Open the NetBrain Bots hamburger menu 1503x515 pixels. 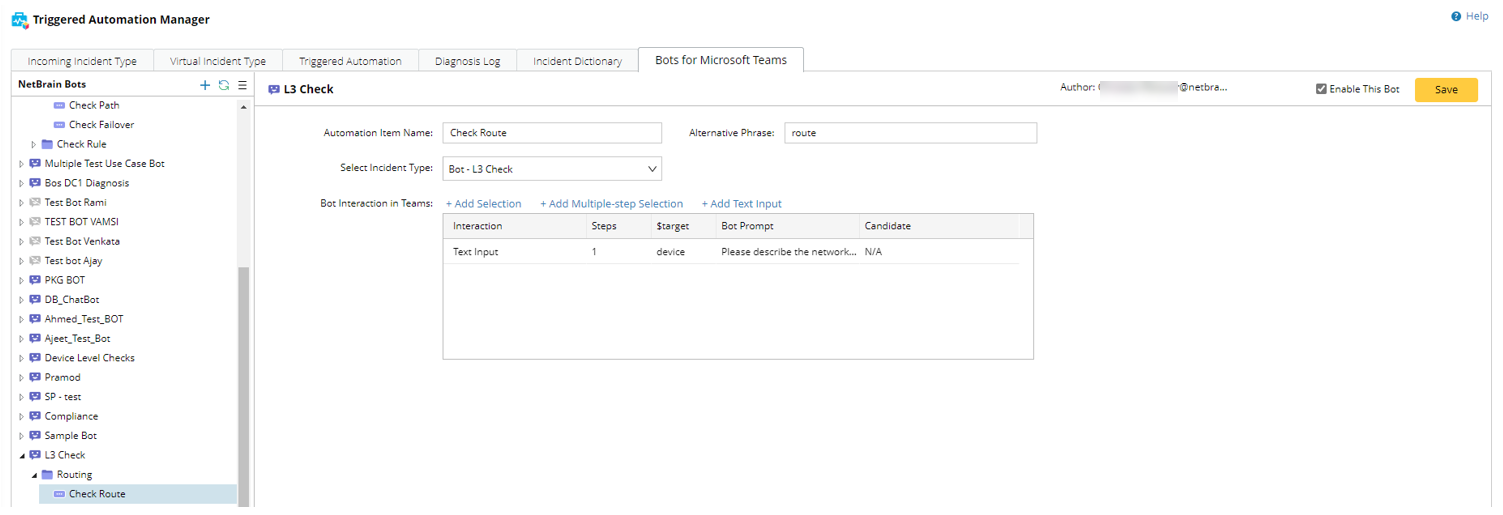(242, 85)
